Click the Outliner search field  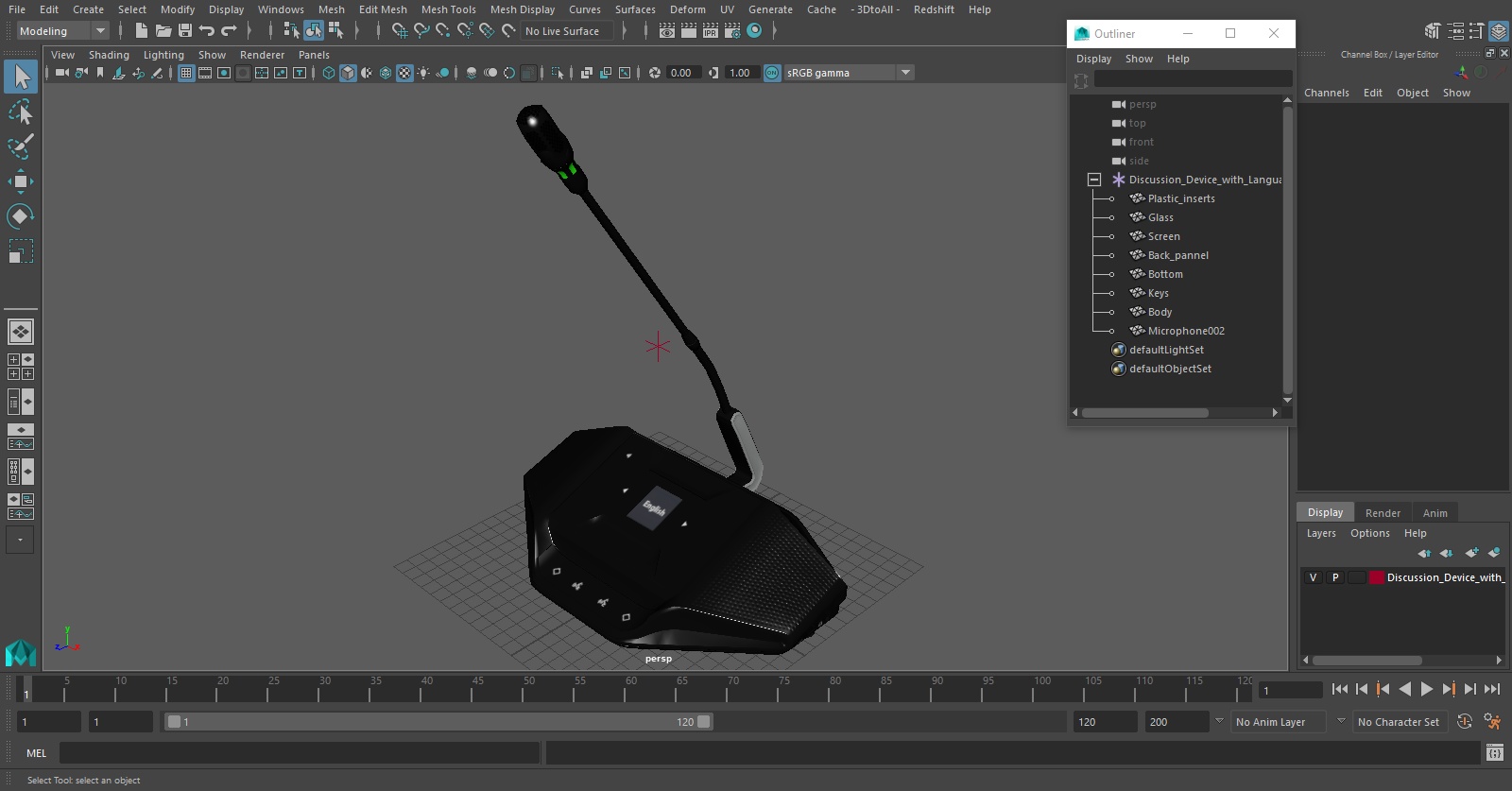point(1193,79)
